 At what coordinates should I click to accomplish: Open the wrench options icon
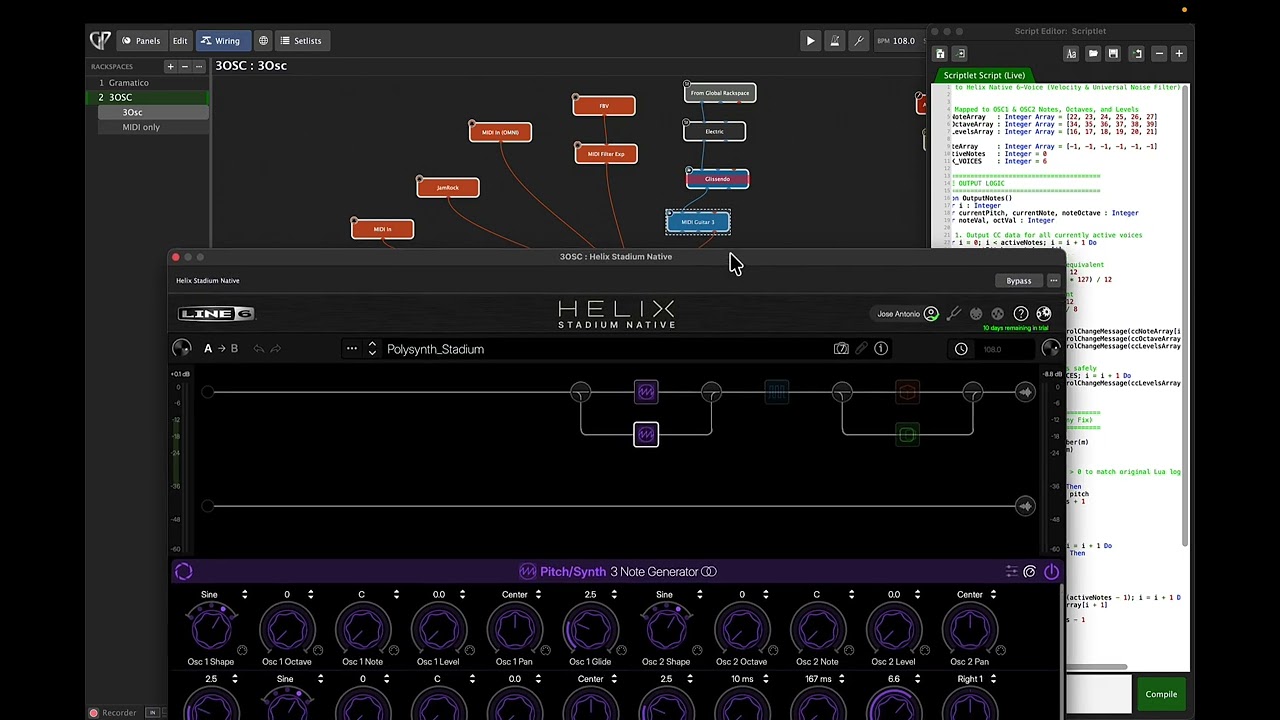858,41
